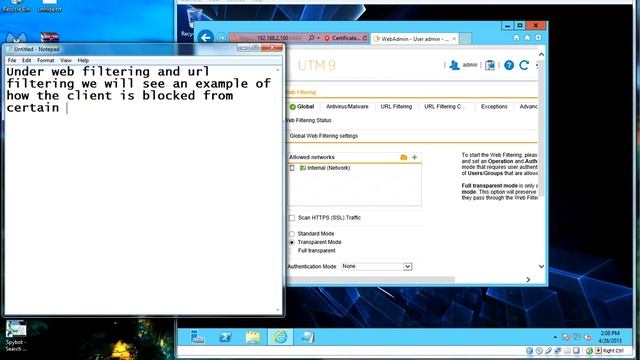Open Notepad File menu

click(x=12, y=60)
